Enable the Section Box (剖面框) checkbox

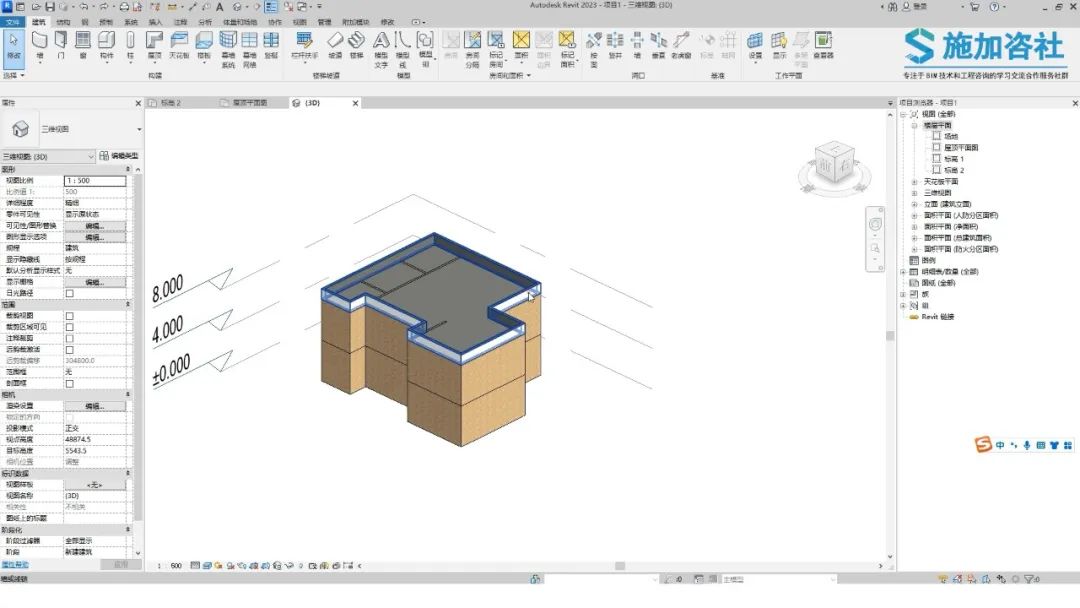pyautogui.click(x=70, y=384)
